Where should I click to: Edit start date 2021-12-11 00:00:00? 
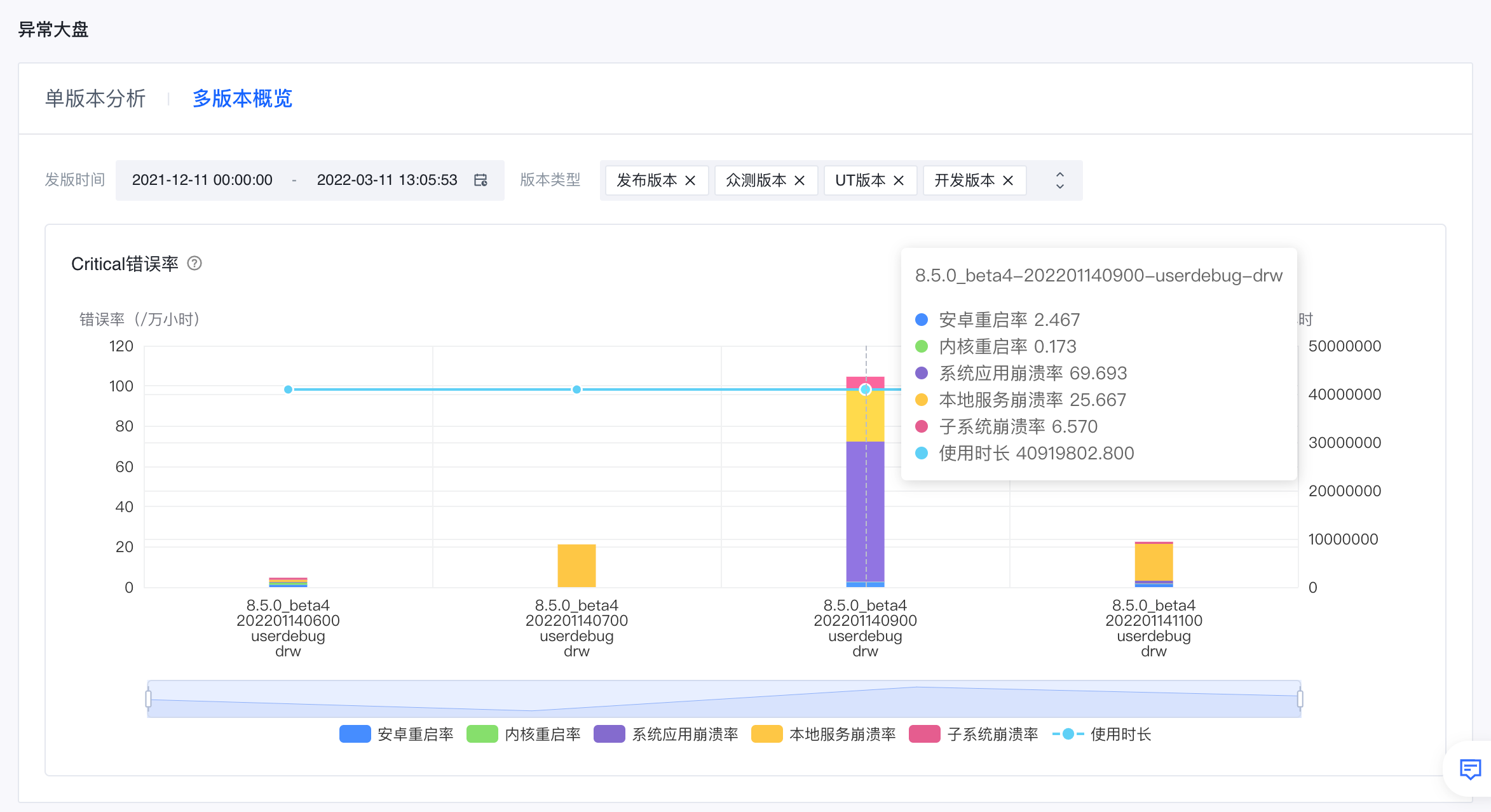202,180
